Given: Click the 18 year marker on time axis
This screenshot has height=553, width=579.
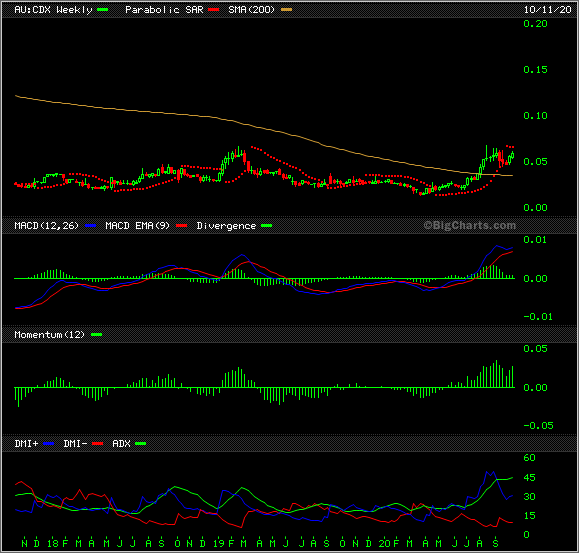Looking at the screenshot, I should click(53, 543).
